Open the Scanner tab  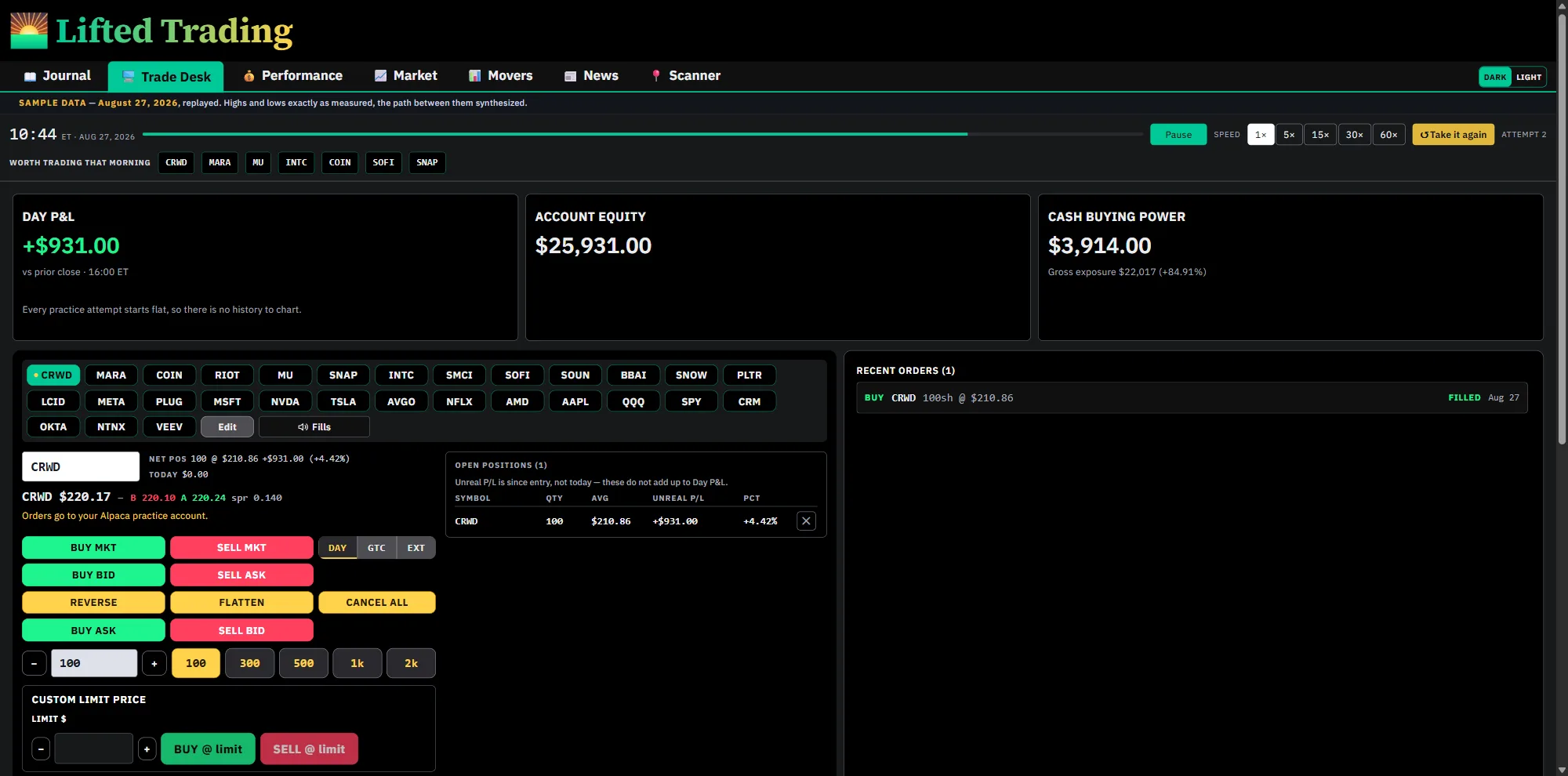click(x=685, y=76)
